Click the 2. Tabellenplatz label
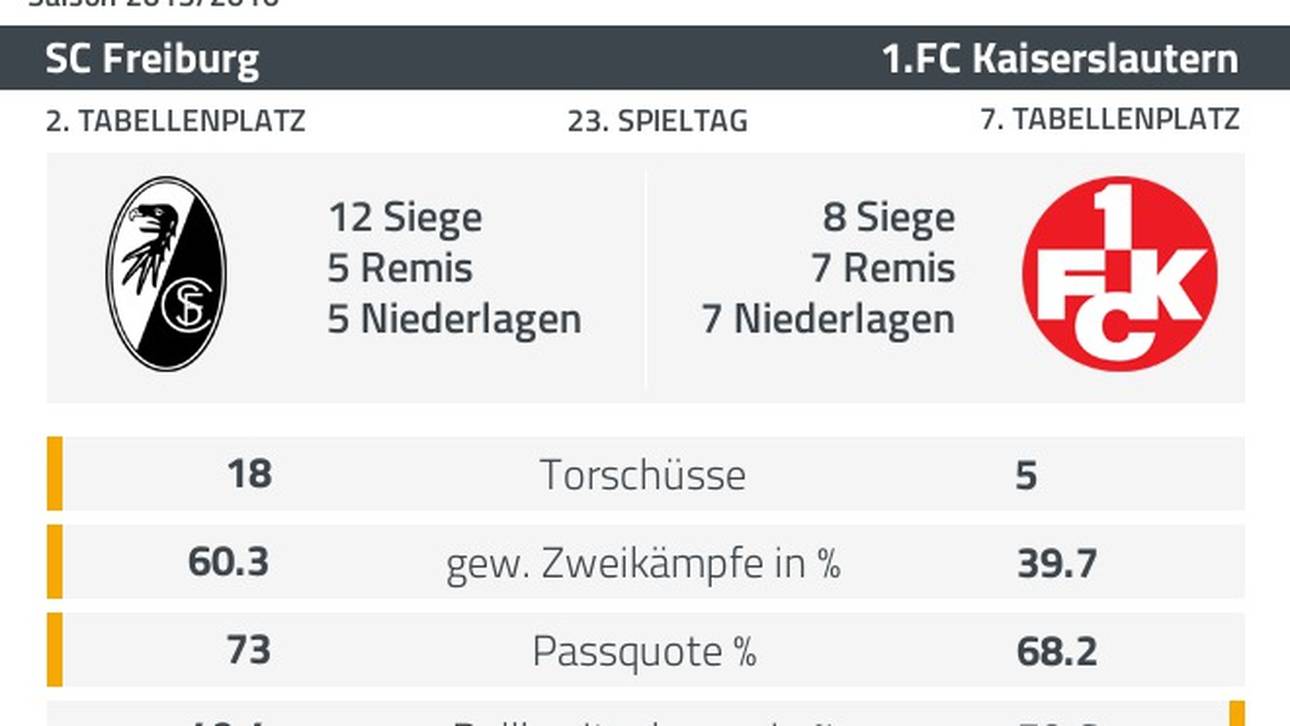Screen dimensions: 1290x726 (175, 121)
